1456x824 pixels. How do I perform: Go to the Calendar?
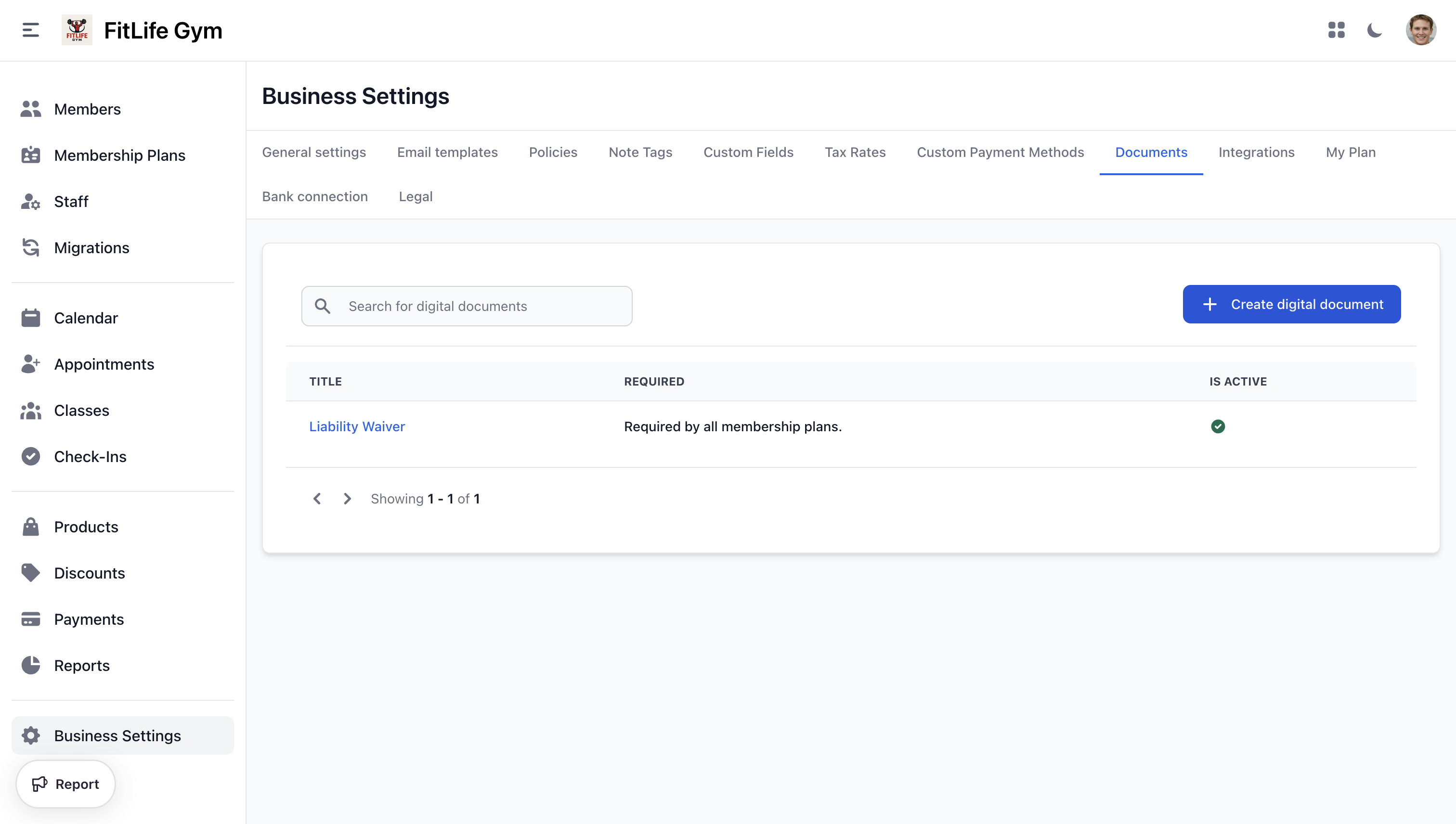coord(86,318)
